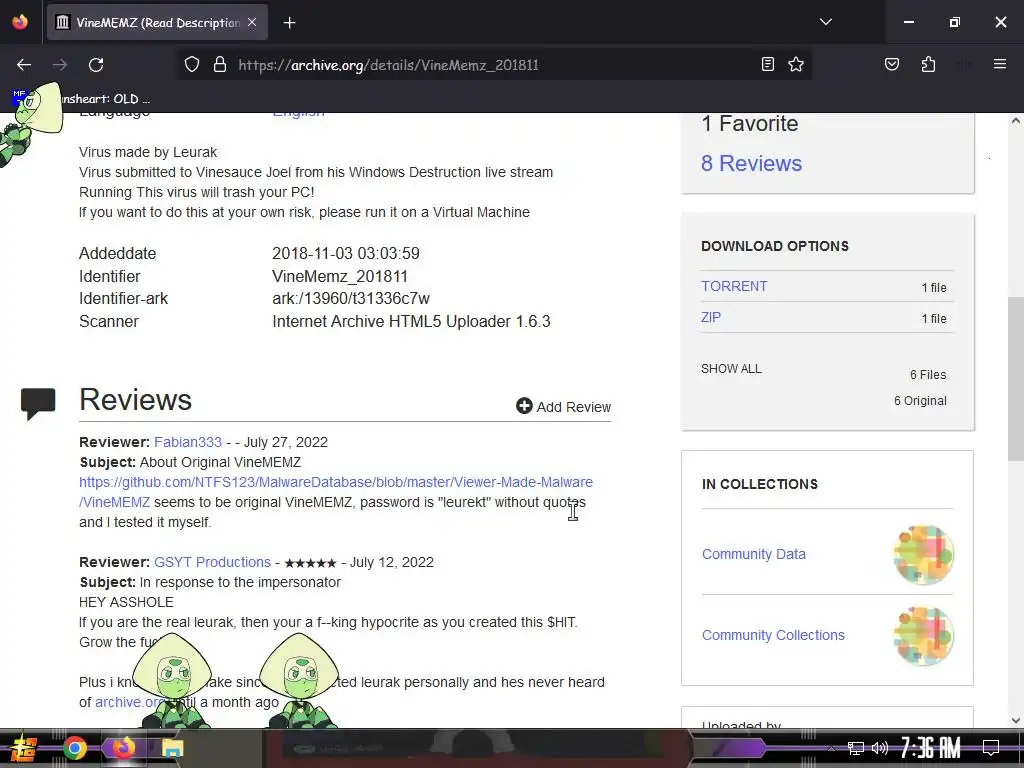The width and height of the screenshot is (1024, 768).
Task: Select the ark:/13960/t31336c7w value
Action: pos(351,298)
